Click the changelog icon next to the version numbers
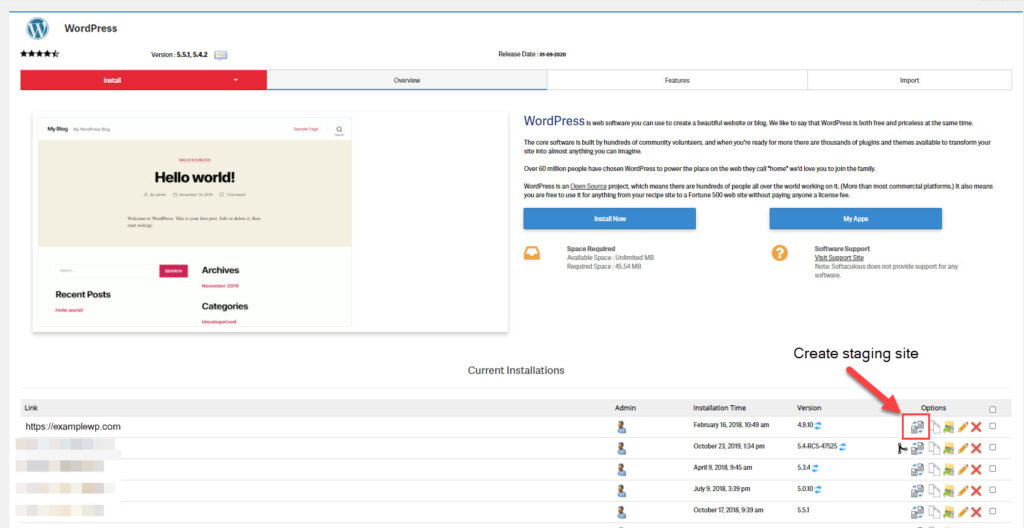The image size is (1024, 528). coord(221,55)
